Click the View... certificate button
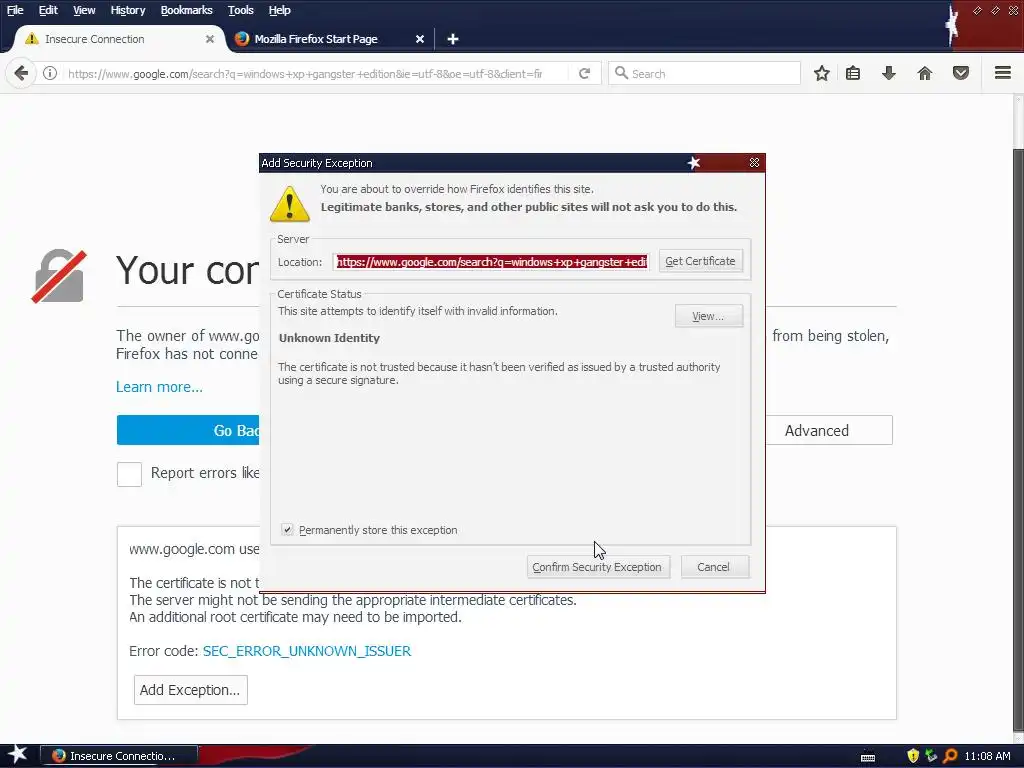1024x768 pixels. 709,316
